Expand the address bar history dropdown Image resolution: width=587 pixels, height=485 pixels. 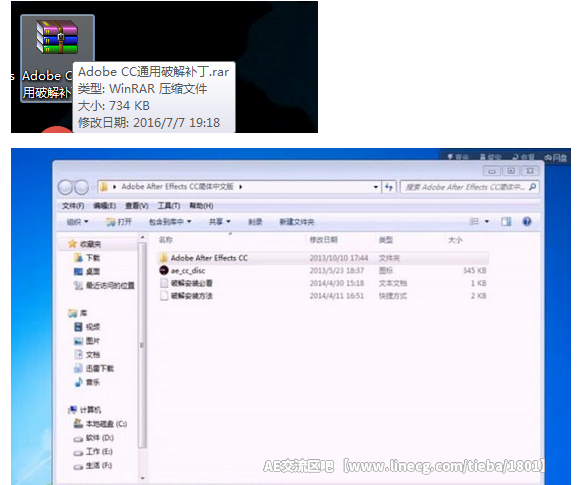coord(375,187)
